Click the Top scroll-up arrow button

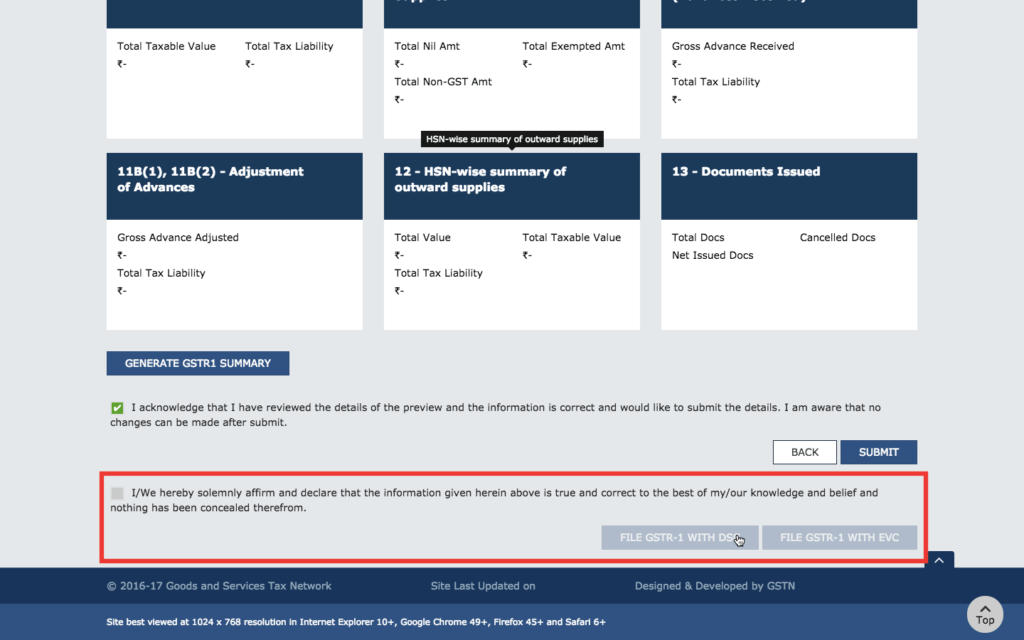985,614
